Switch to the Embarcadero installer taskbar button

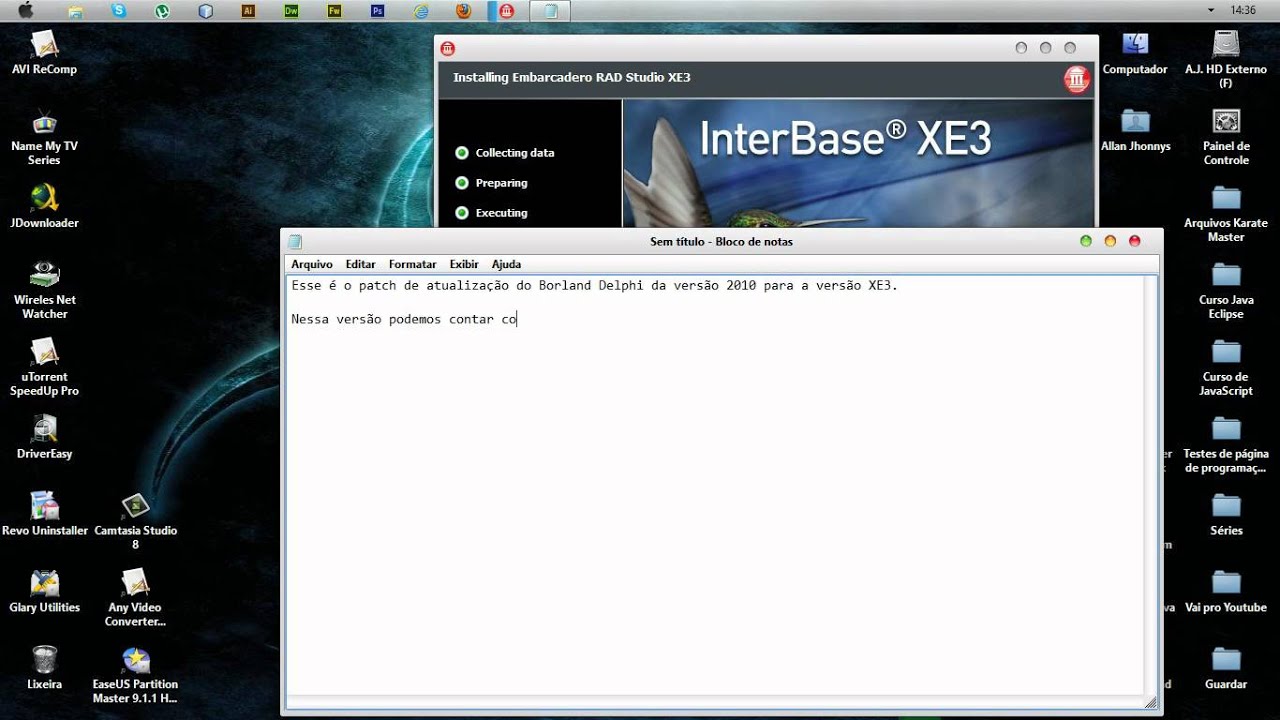[507, 11]
